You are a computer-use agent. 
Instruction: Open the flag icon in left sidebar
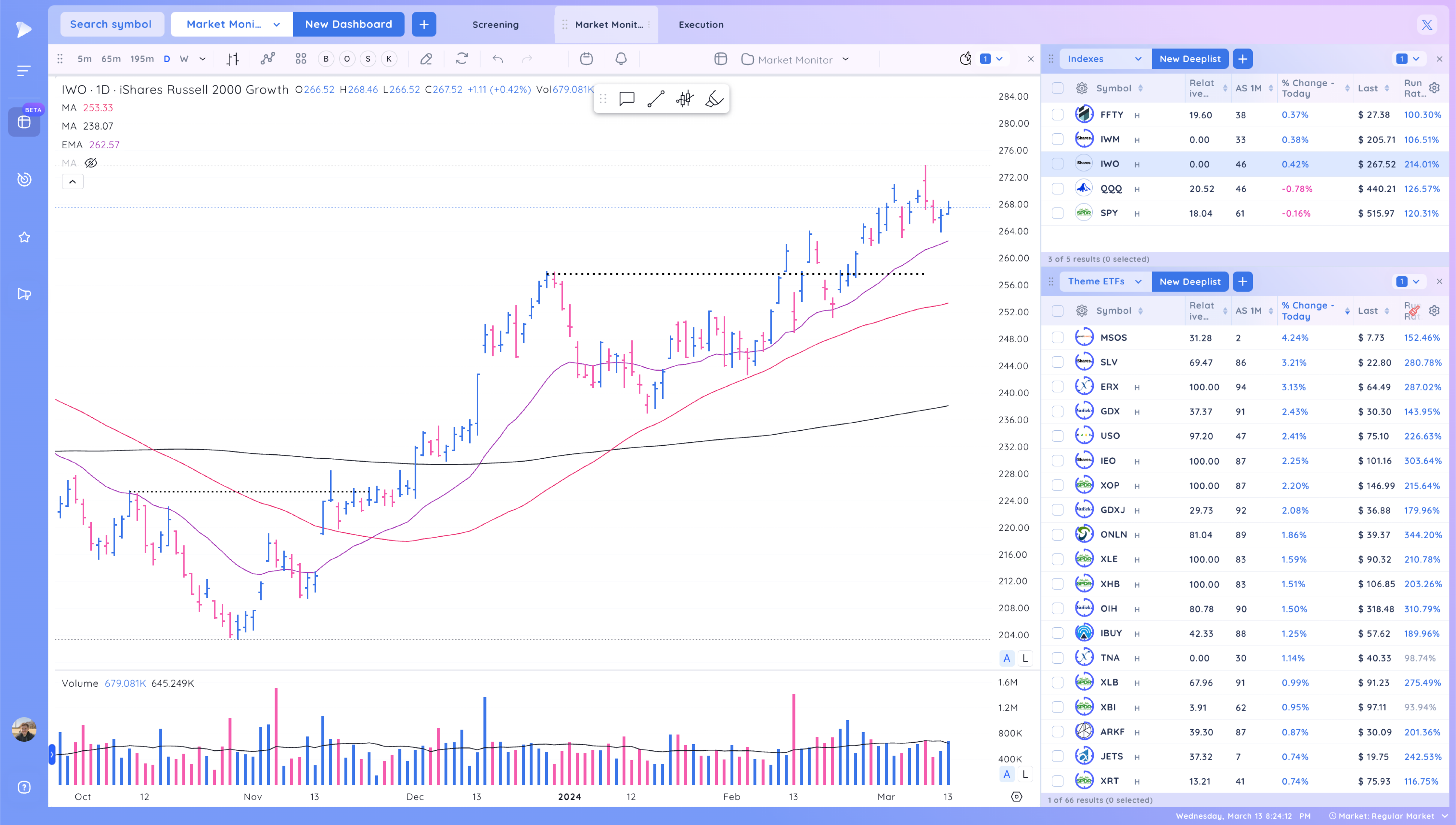point(24,294)
